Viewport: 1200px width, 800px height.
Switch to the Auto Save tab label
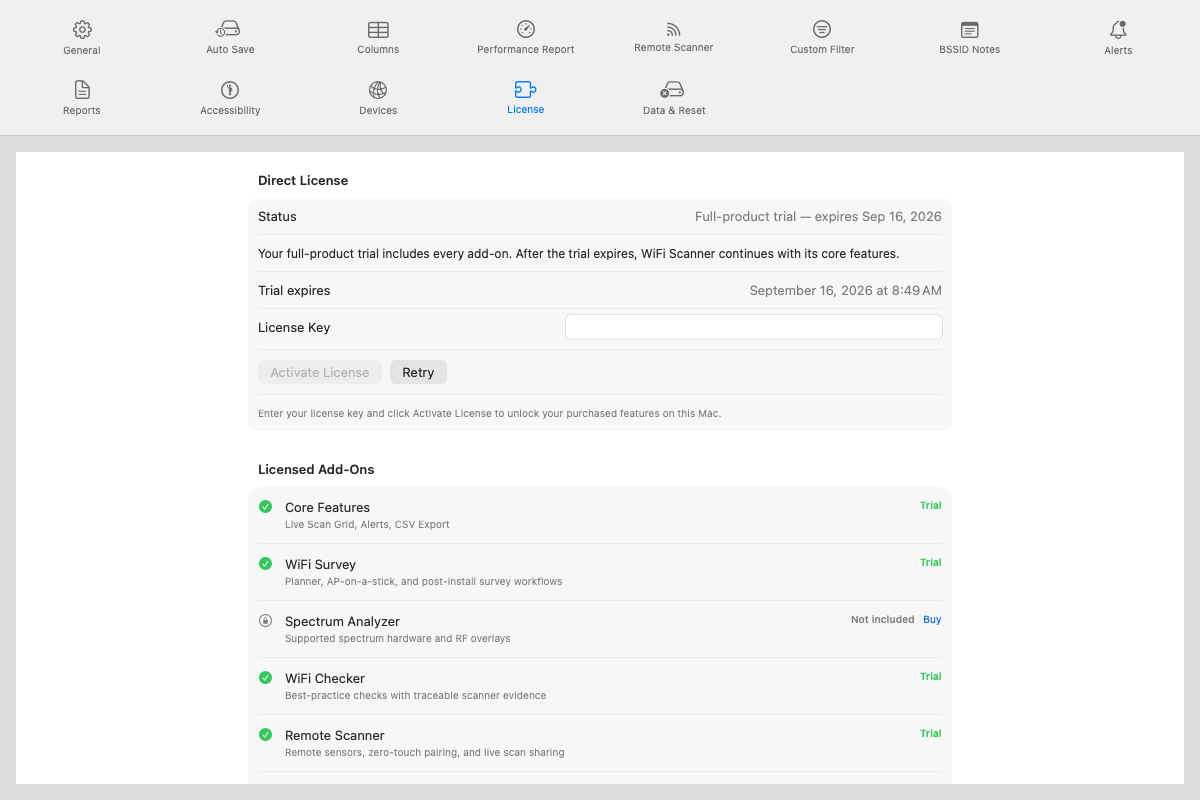coord(230,50)
